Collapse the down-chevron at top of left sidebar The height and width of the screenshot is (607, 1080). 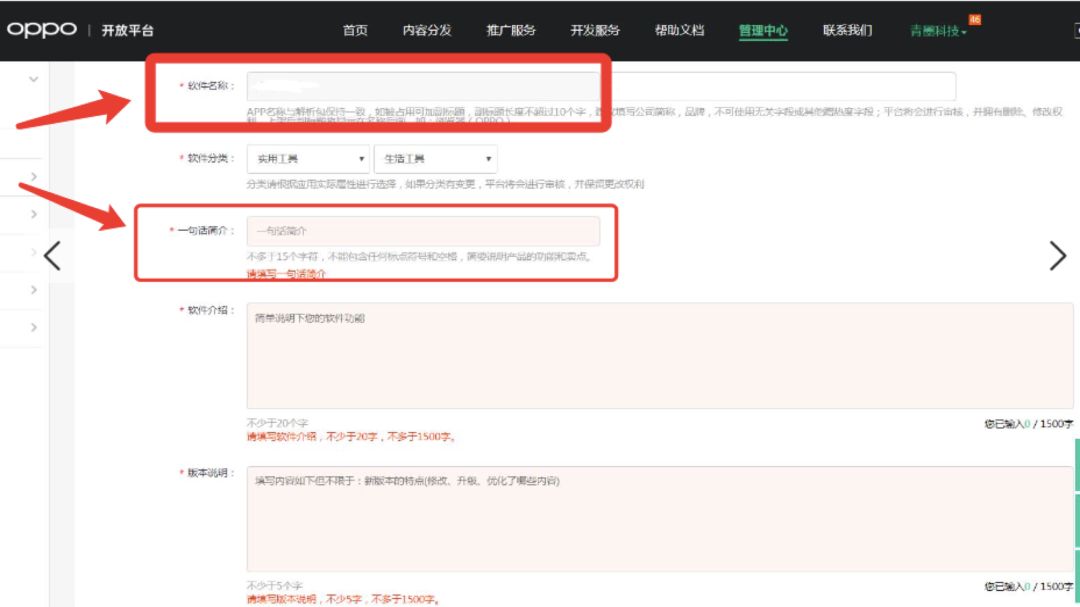(x=34, y=79)
